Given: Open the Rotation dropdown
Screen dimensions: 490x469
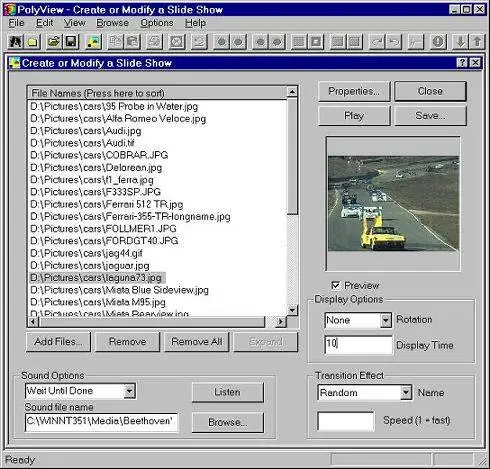Looking at the screenshot, I should click(386, 320).
